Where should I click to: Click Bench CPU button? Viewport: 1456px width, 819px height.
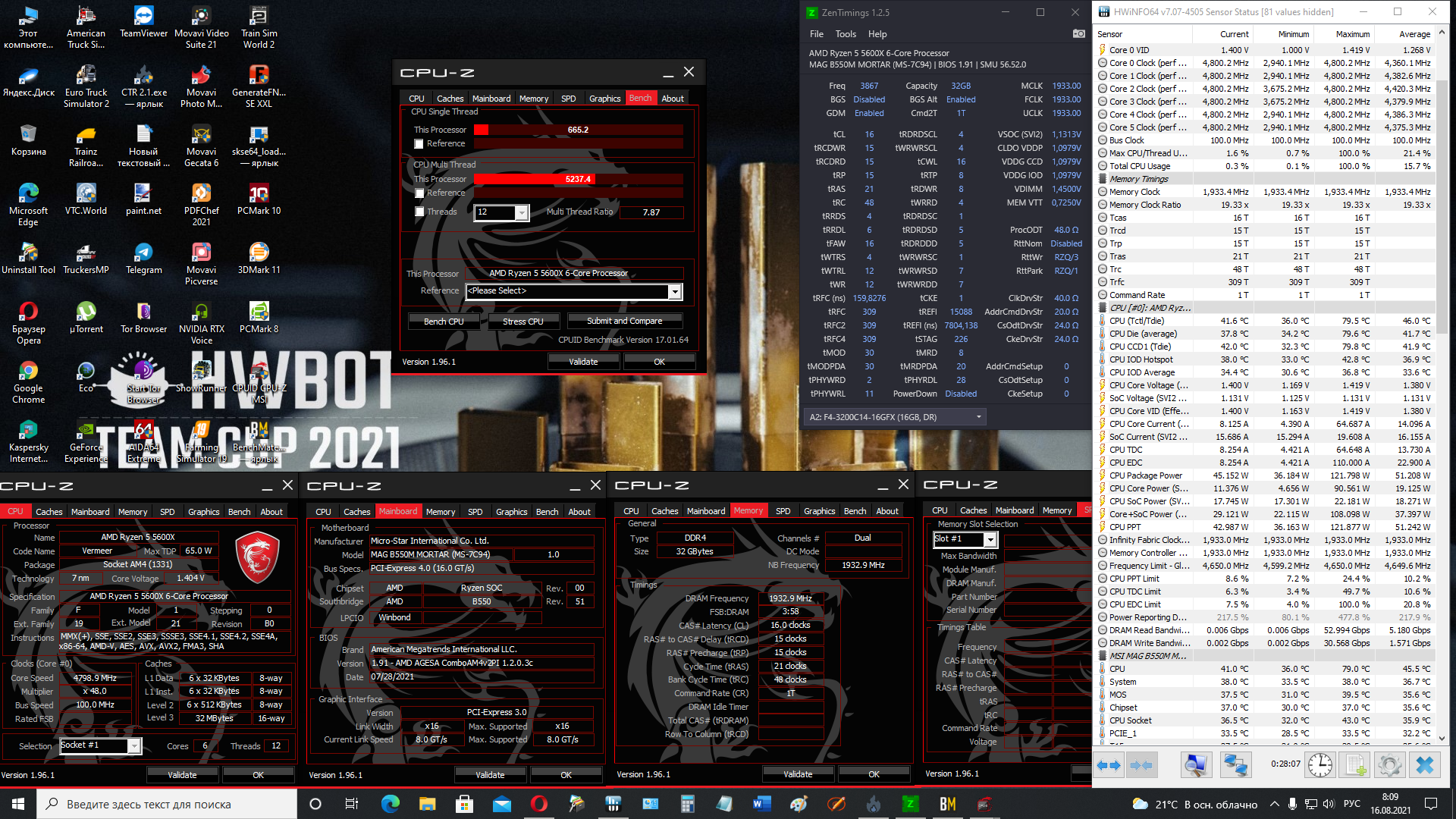pos(444,322)
